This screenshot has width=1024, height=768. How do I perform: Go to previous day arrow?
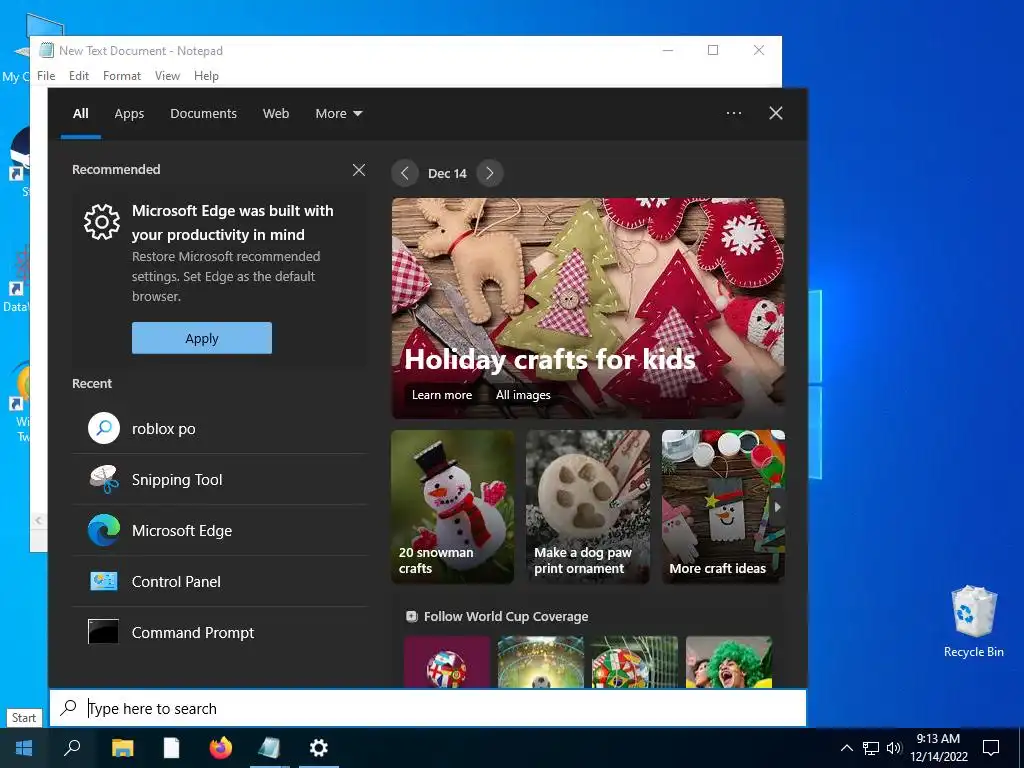pyautogui.click(x=405, y=173)
